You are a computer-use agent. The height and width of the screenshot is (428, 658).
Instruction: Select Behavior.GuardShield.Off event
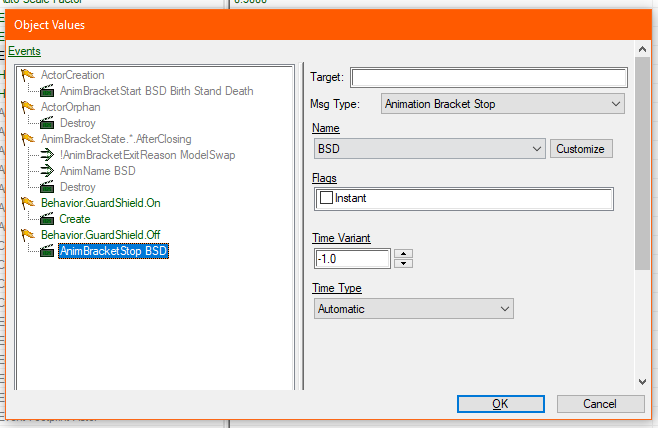coord(101,235)
